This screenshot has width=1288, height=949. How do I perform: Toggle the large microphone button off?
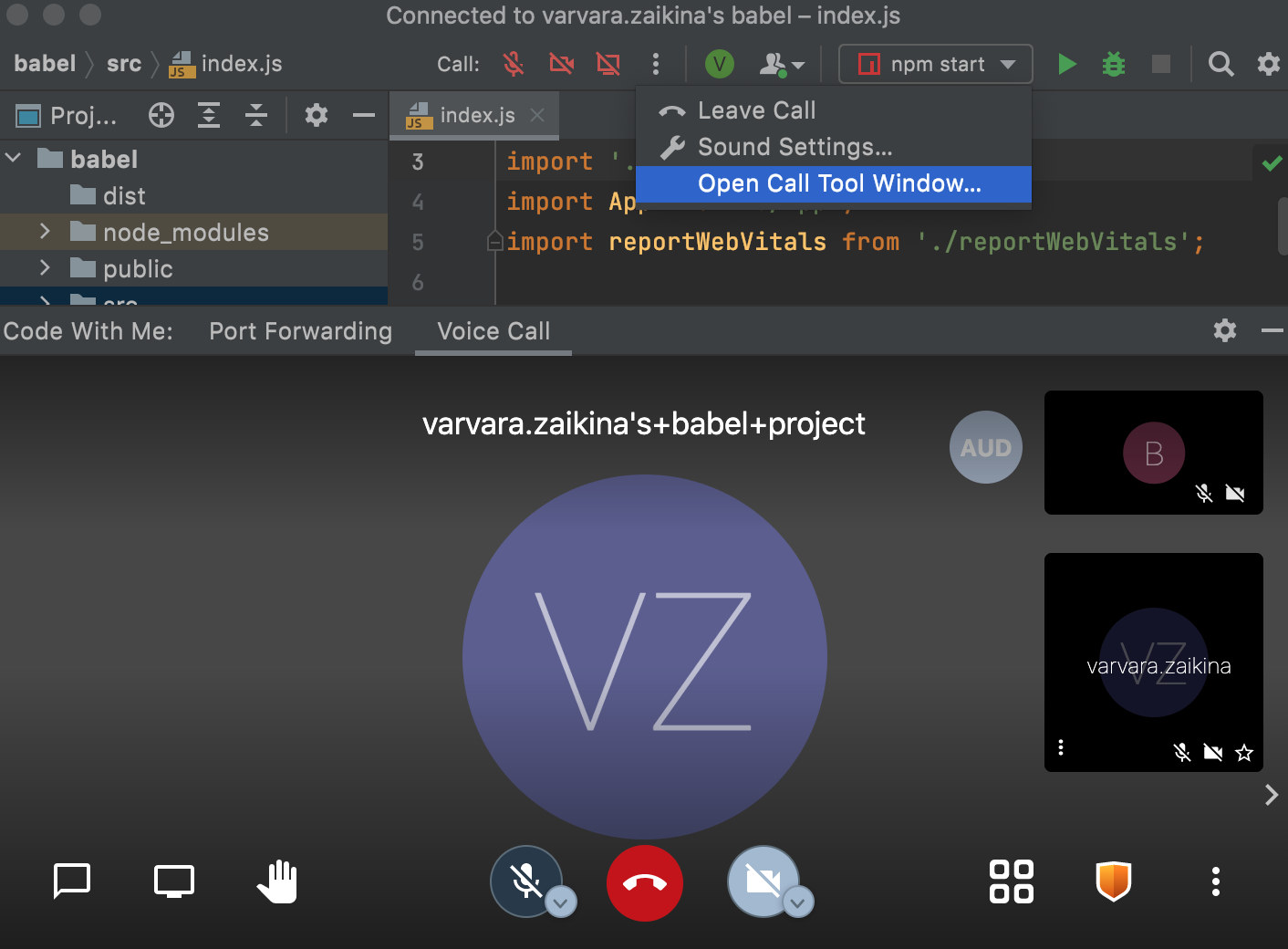(526, 881)
